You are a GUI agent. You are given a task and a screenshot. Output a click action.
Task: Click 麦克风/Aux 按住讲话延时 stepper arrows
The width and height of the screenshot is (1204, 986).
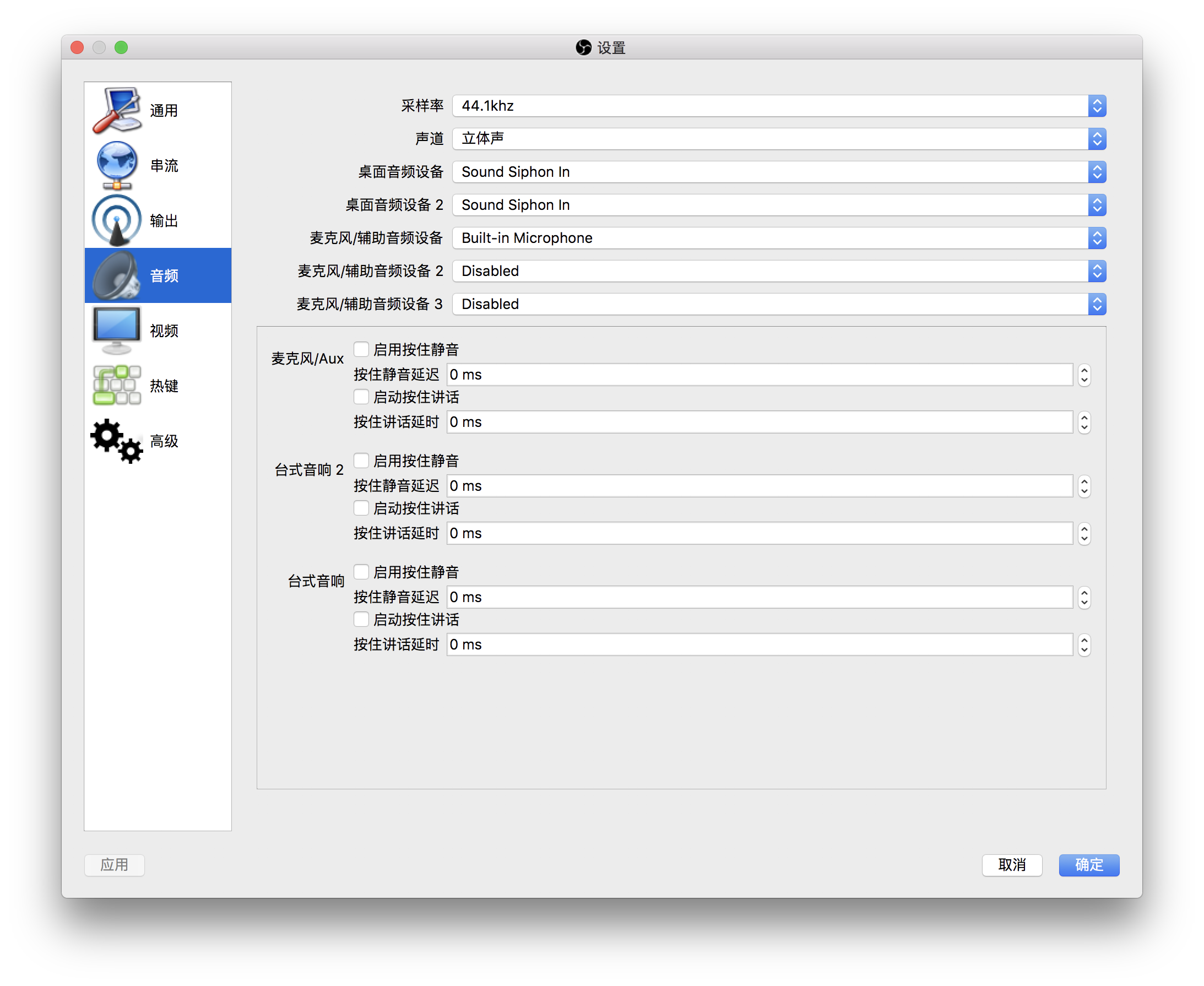(1084, 422)
